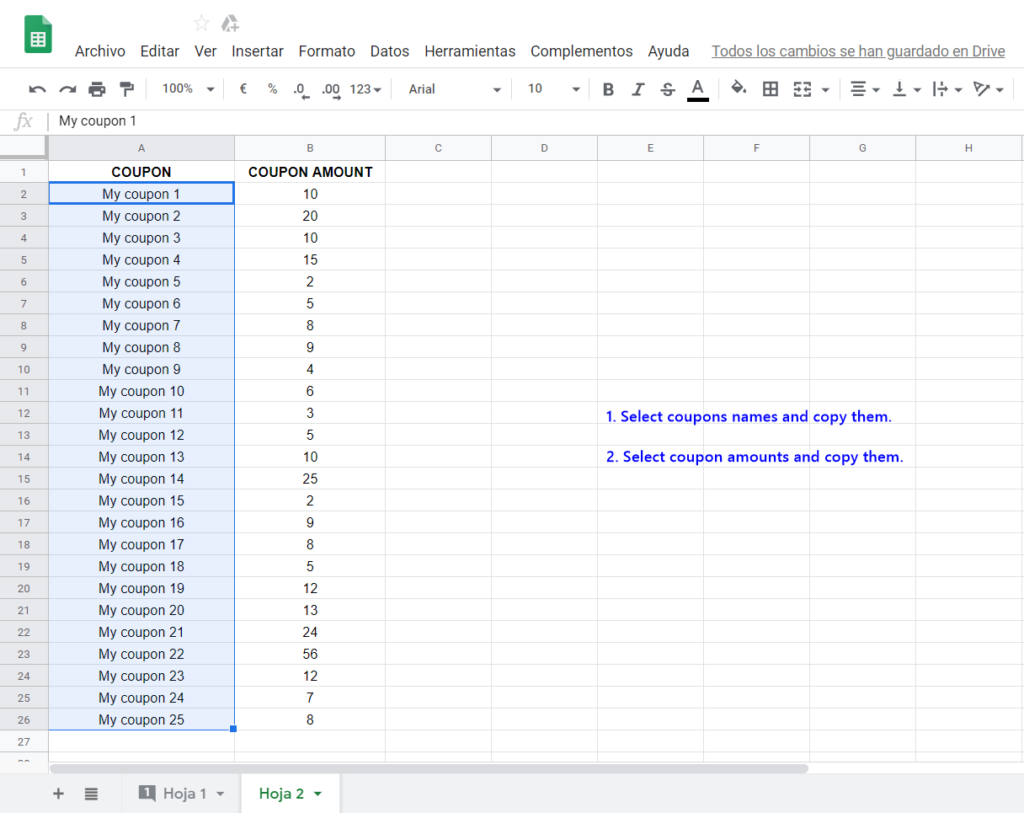Viewport: 1024px width, 813px height.
Task: Toggle italic formatting
Action: (638, 89)
